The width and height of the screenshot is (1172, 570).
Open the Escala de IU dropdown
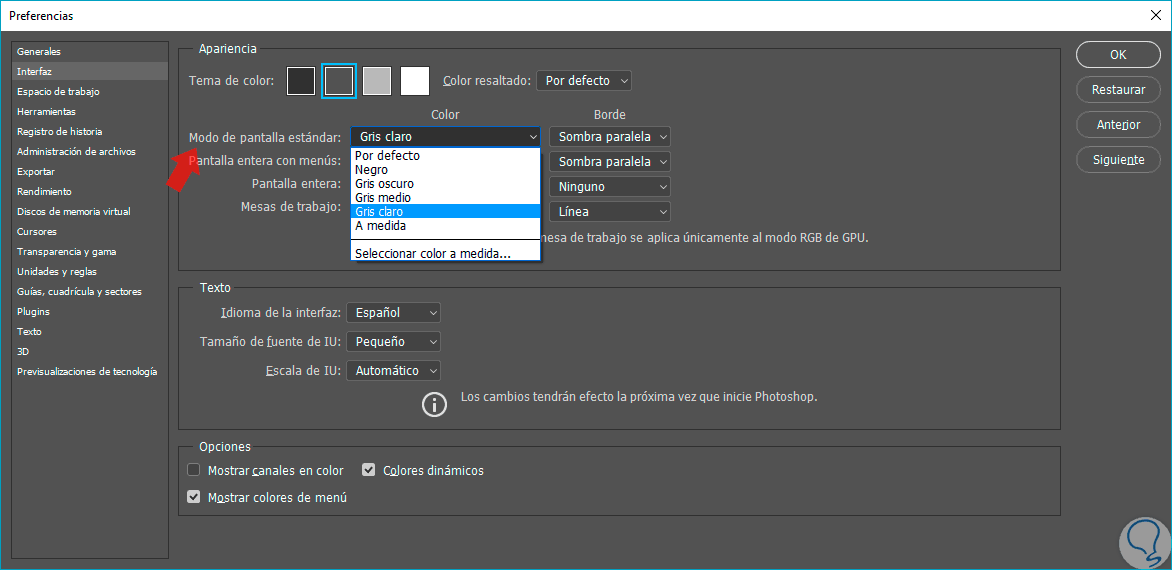point(393,370)
